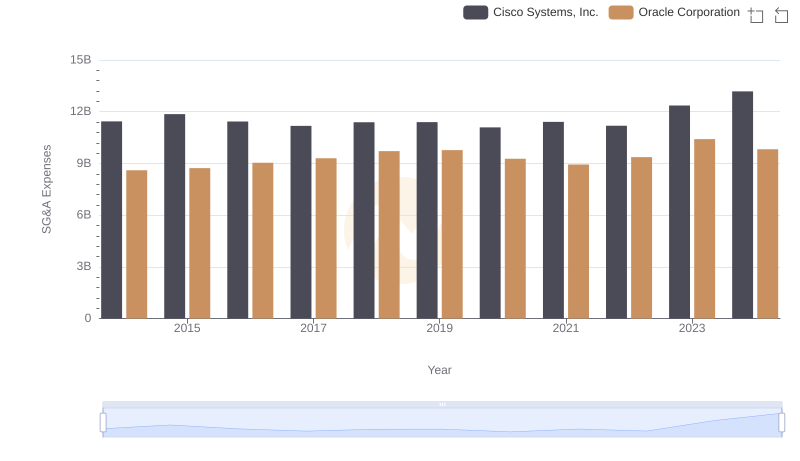Viewport: 800px width, 461px height.
Task: Click the 2014 Cisco bar at far left
Action: [112, 220]
